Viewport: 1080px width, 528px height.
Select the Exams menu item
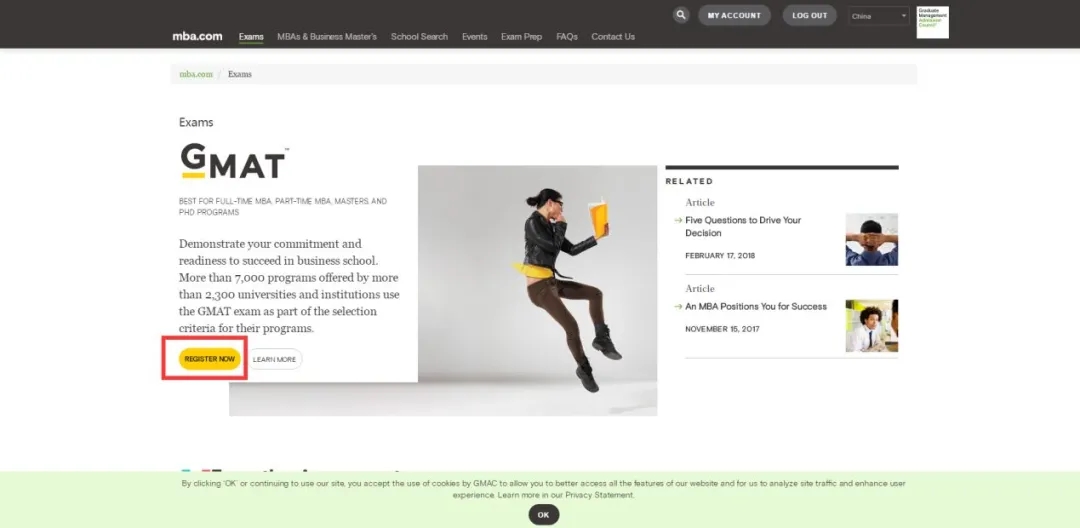tap(251, 36)
